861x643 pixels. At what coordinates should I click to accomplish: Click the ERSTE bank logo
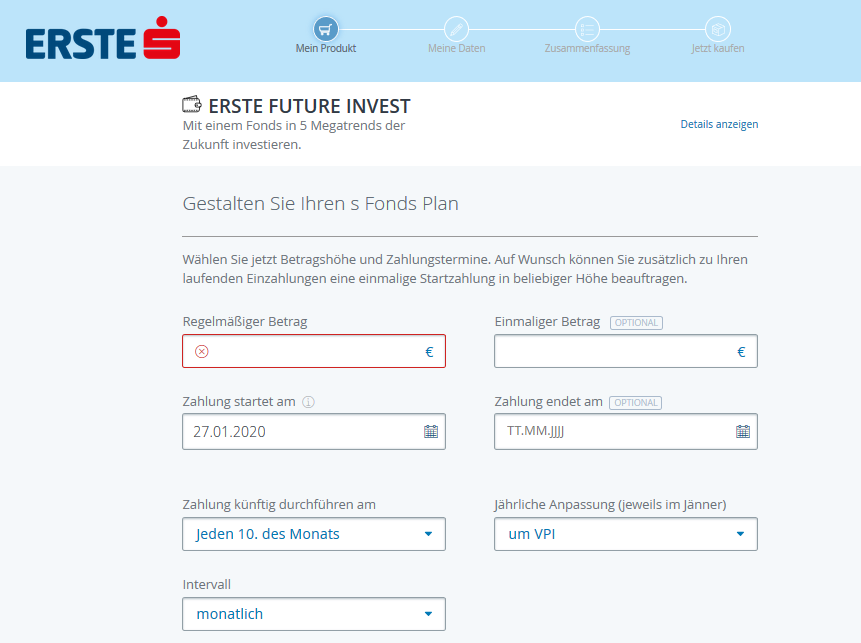[102, 40]
